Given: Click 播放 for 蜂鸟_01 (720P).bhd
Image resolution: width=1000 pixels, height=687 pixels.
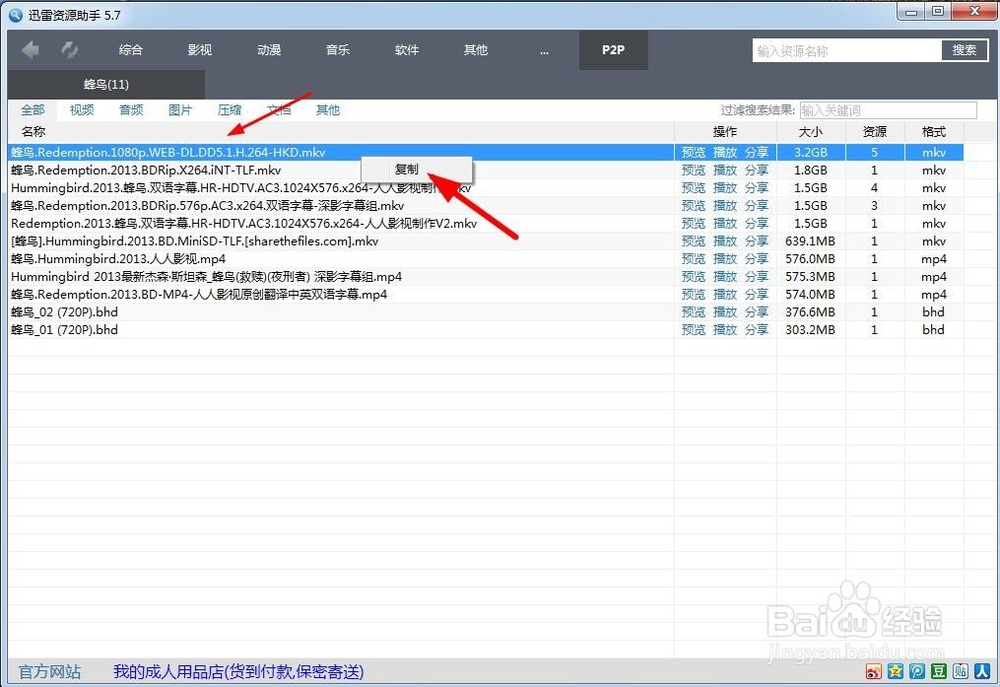Looking at the screenshot, I should click(725, 330).
